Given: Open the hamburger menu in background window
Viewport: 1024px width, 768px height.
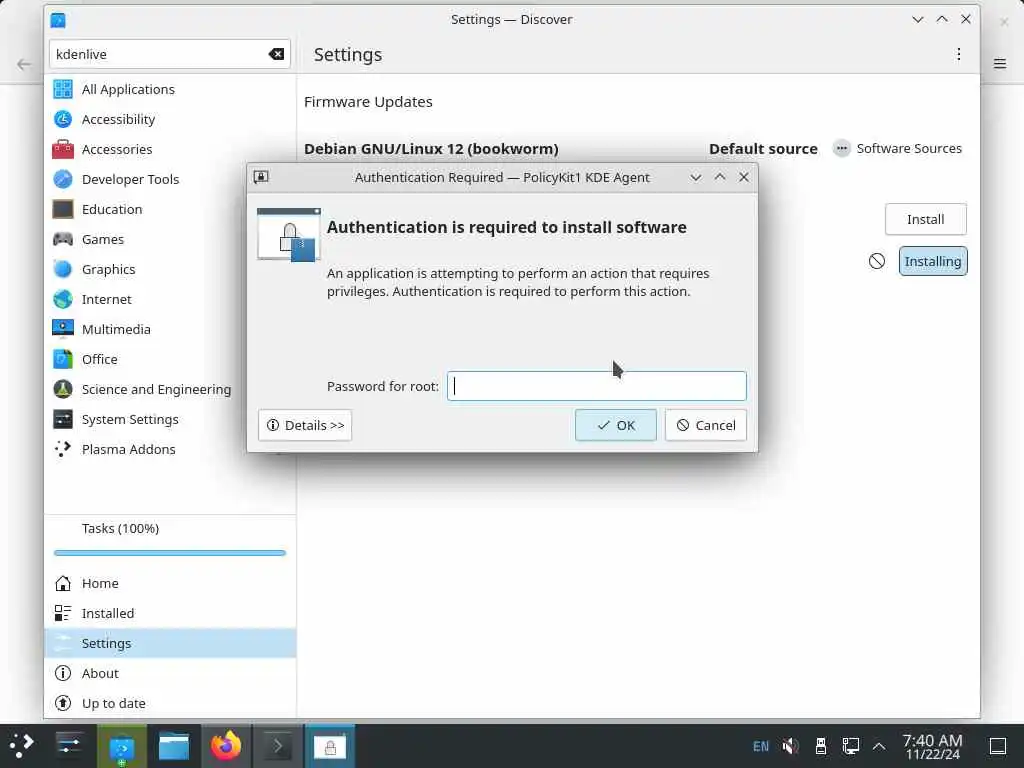Looking at the screenshot, I should [x=1000, y=63].
